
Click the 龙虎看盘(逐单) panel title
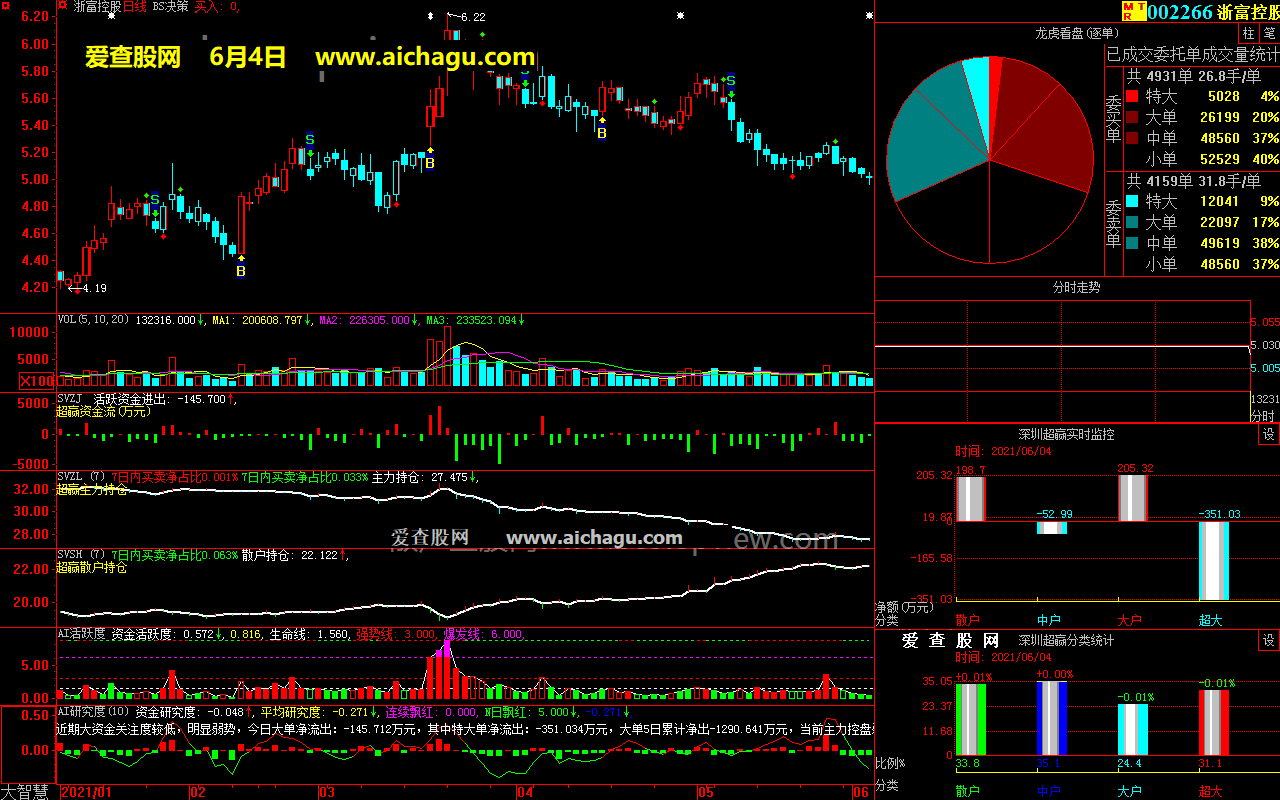(1077, 33)
